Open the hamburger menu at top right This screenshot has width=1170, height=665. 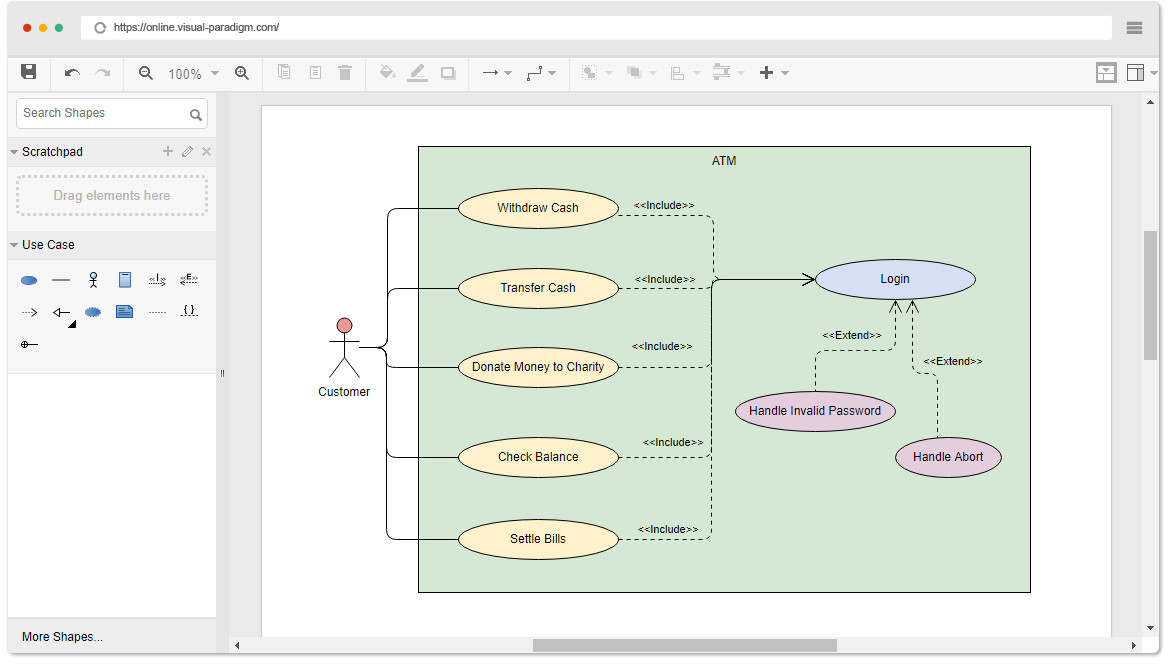1134,28
